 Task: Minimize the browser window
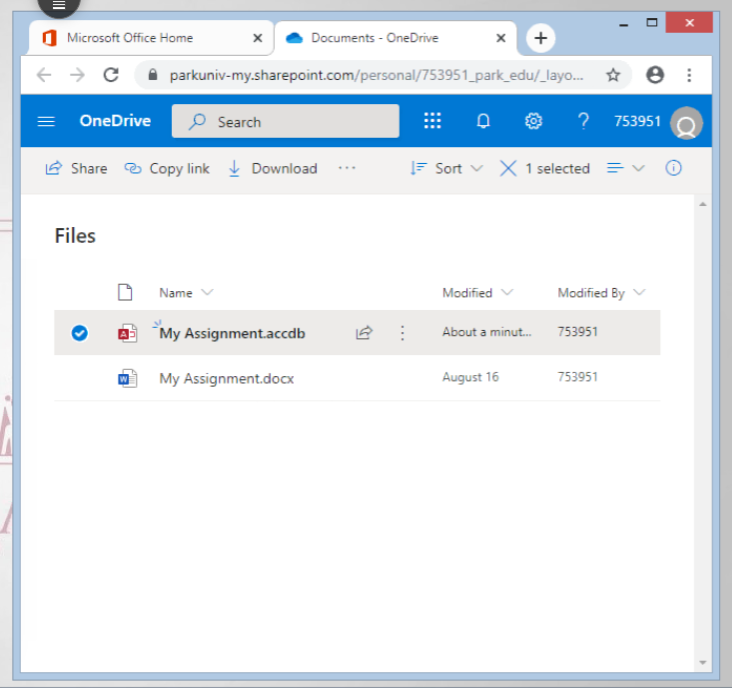[623, 23]
